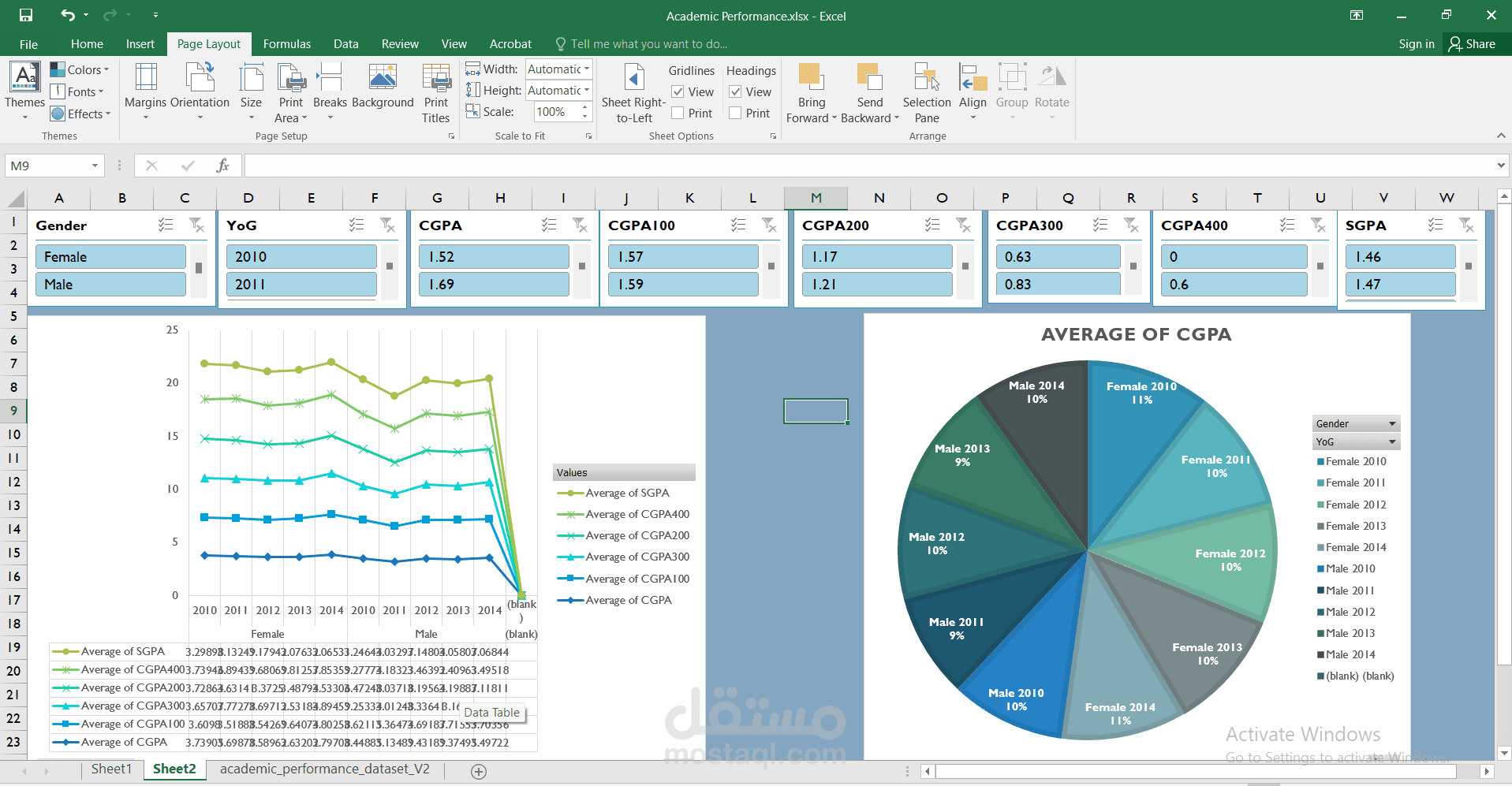Click the Send Backward icon
The width and height of the screenshot is (1512, 786).
click(x=869, y=77)
